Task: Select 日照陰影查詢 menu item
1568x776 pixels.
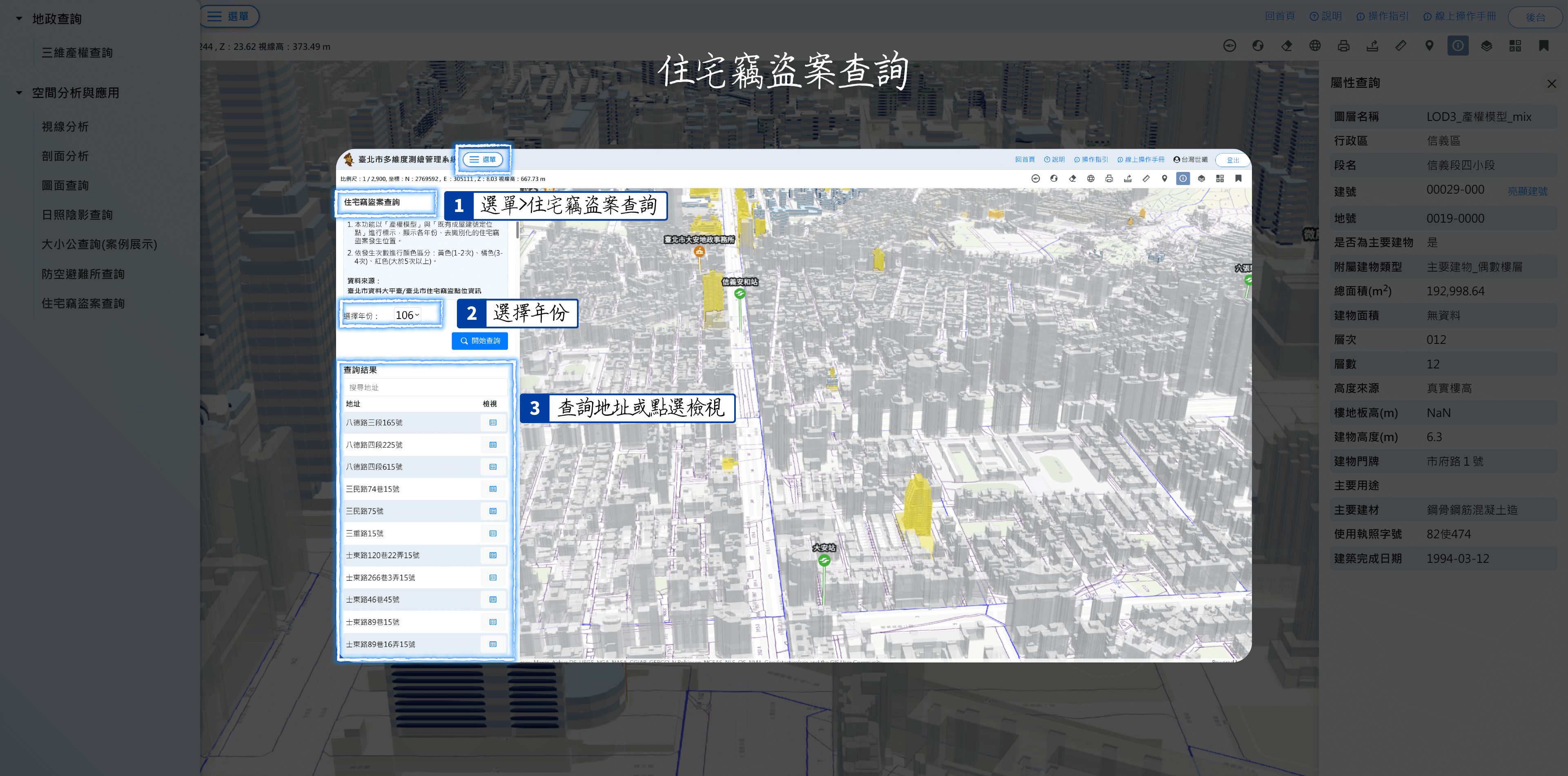Action: (x=77, y=215)
